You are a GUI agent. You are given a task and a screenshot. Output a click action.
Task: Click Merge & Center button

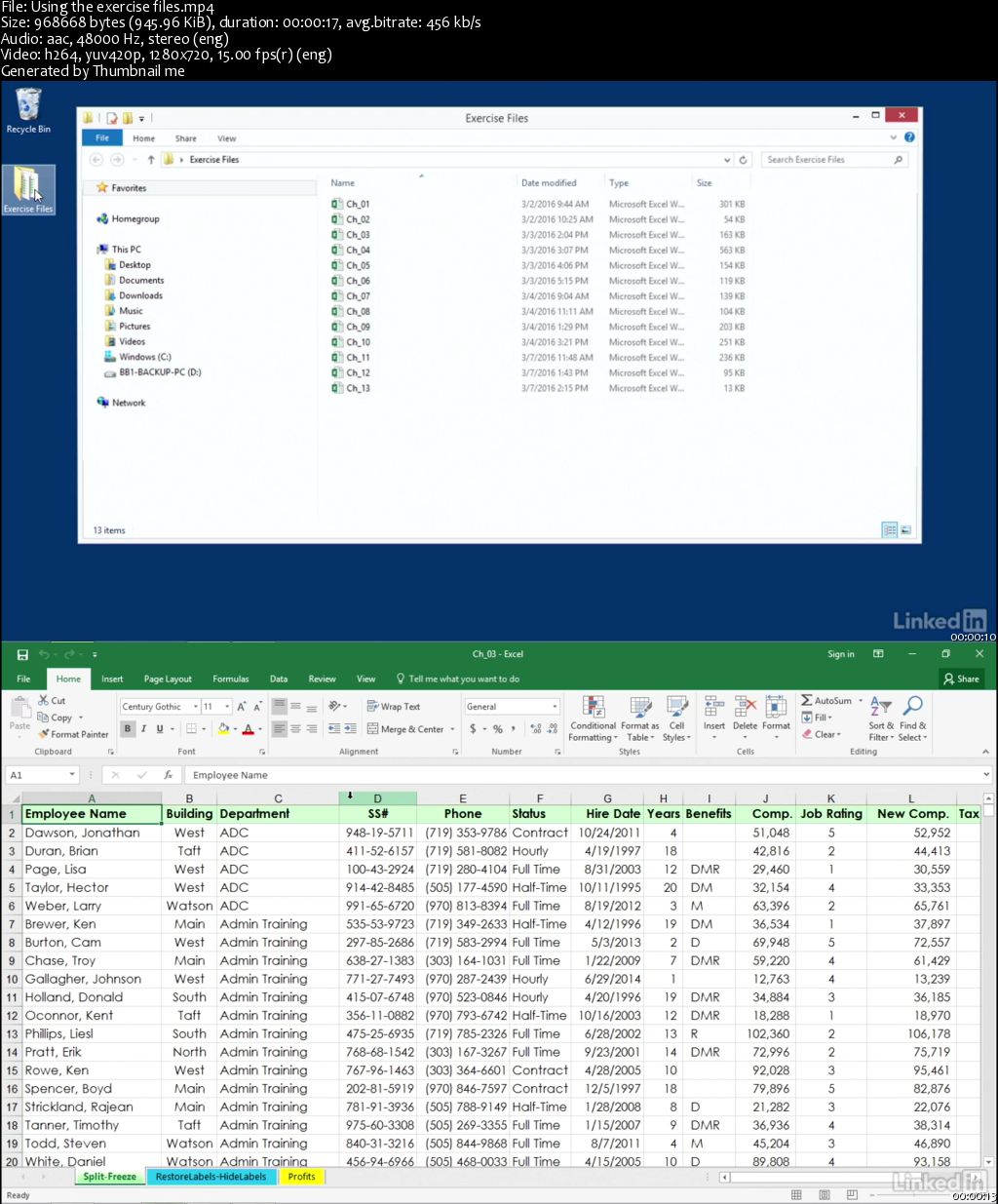pos(405,728)
